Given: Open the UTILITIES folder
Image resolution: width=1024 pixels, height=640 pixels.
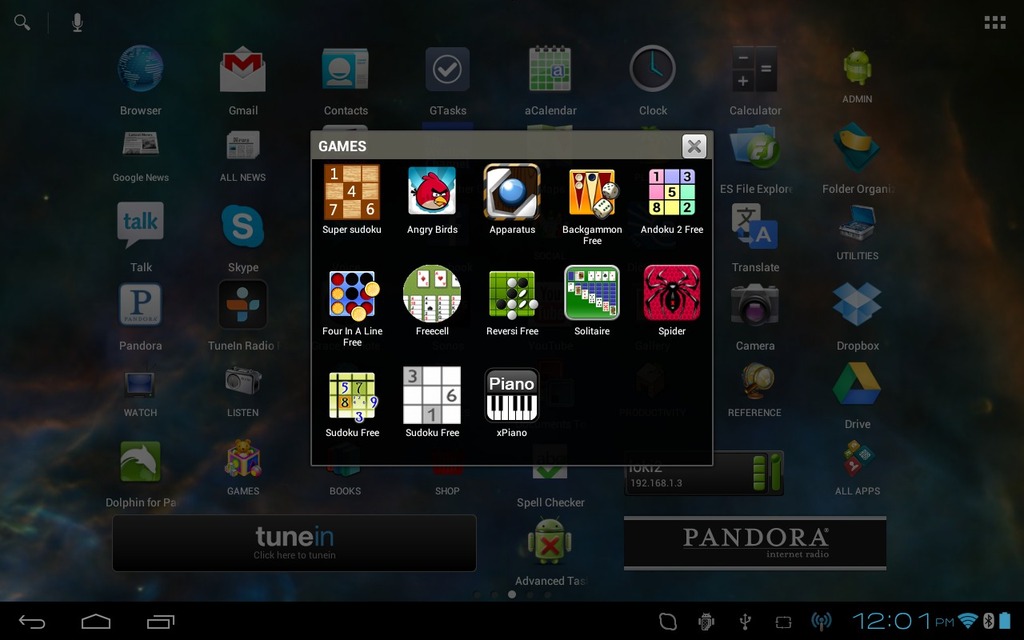Looking at the screenshot, I should coord(857,223).
